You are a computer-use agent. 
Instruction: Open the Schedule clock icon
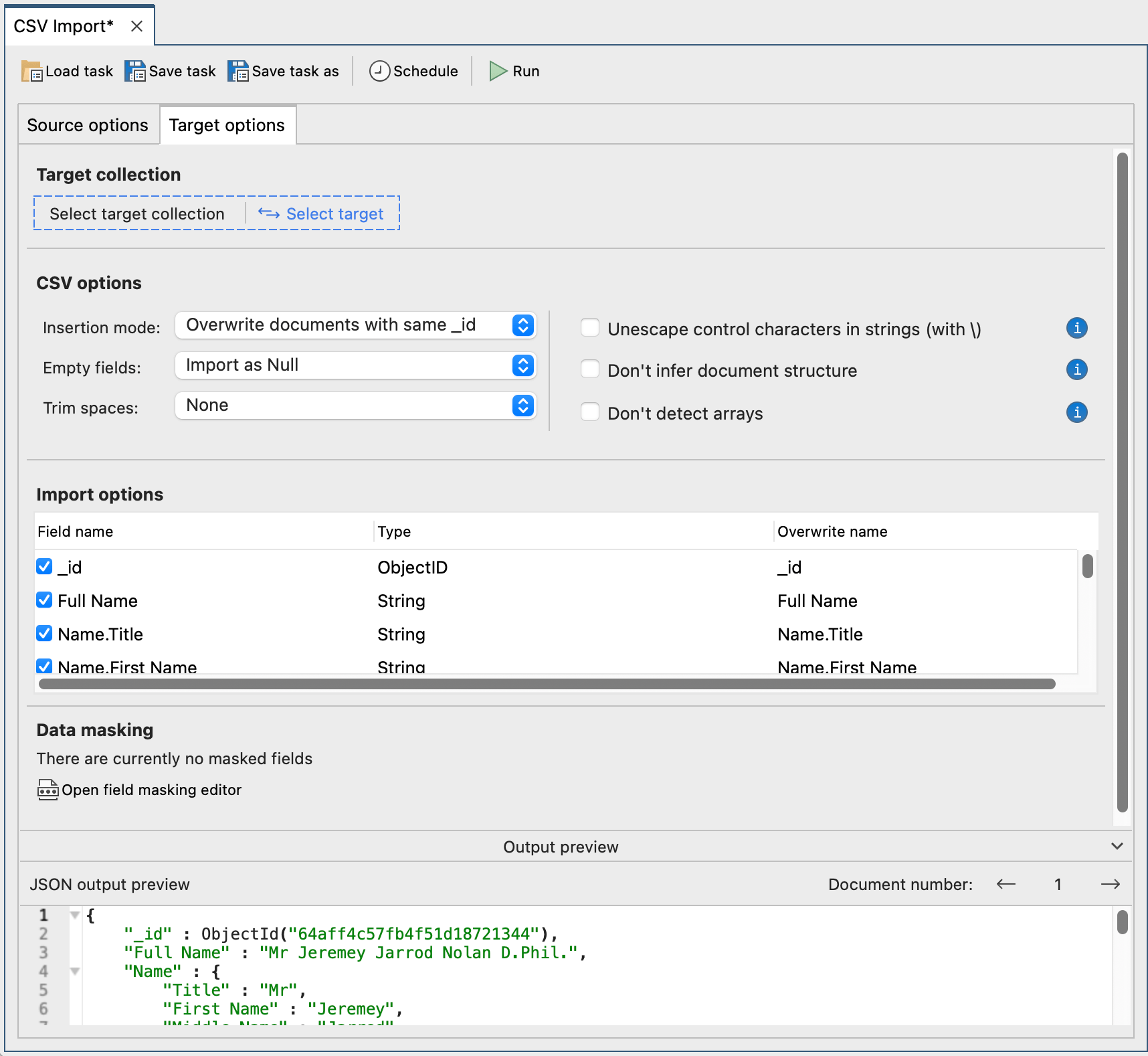click(x=379, y=71)
